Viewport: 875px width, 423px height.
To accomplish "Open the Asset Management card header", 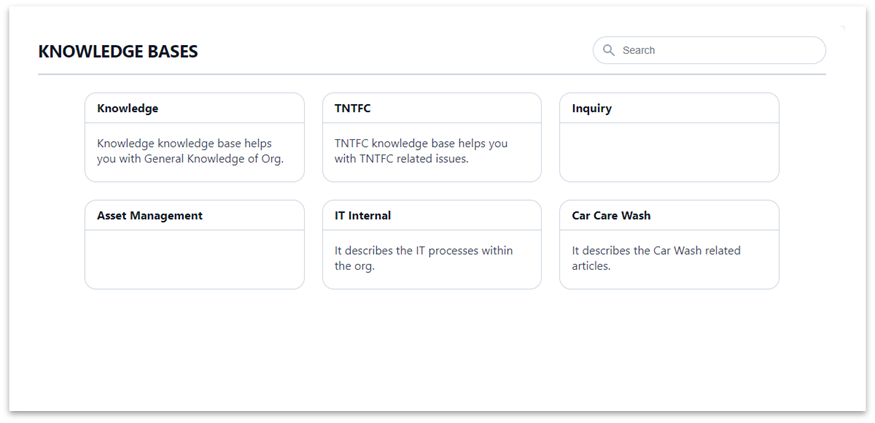I will pyautogui.click(x=194, y=215).
